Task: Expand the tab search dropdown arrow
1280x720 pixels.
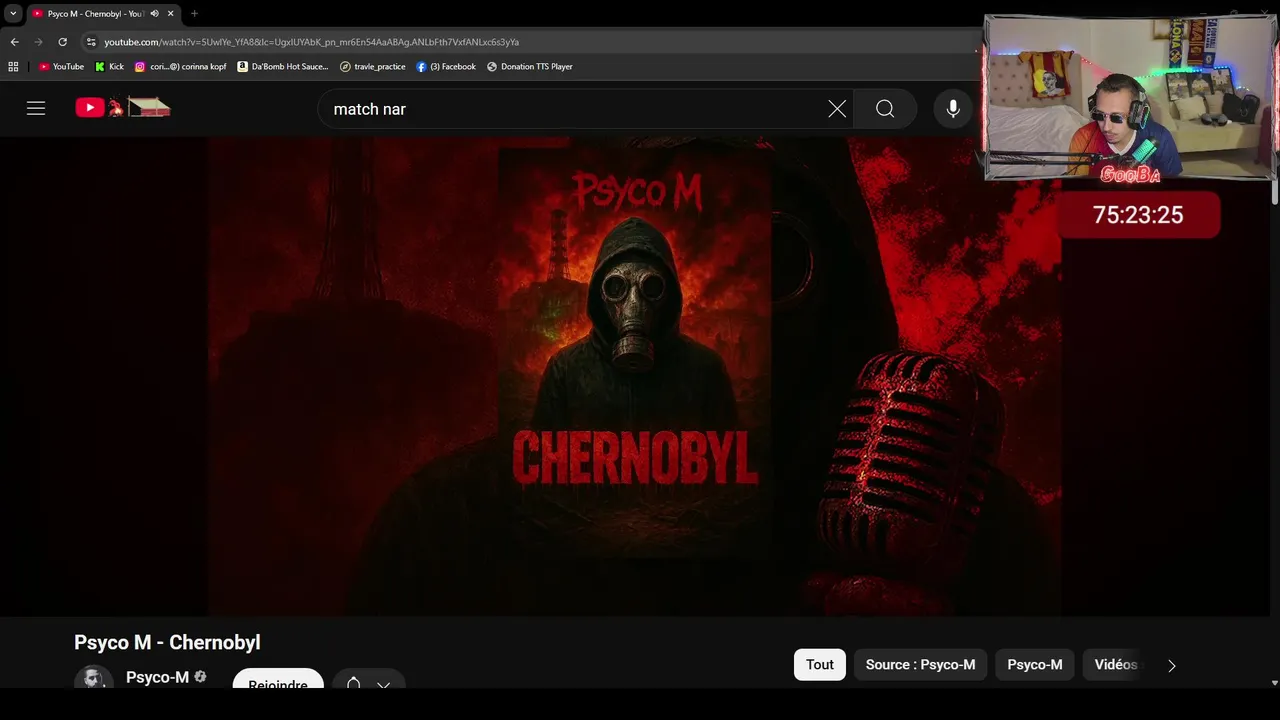Action: click(x=13, y=14)
